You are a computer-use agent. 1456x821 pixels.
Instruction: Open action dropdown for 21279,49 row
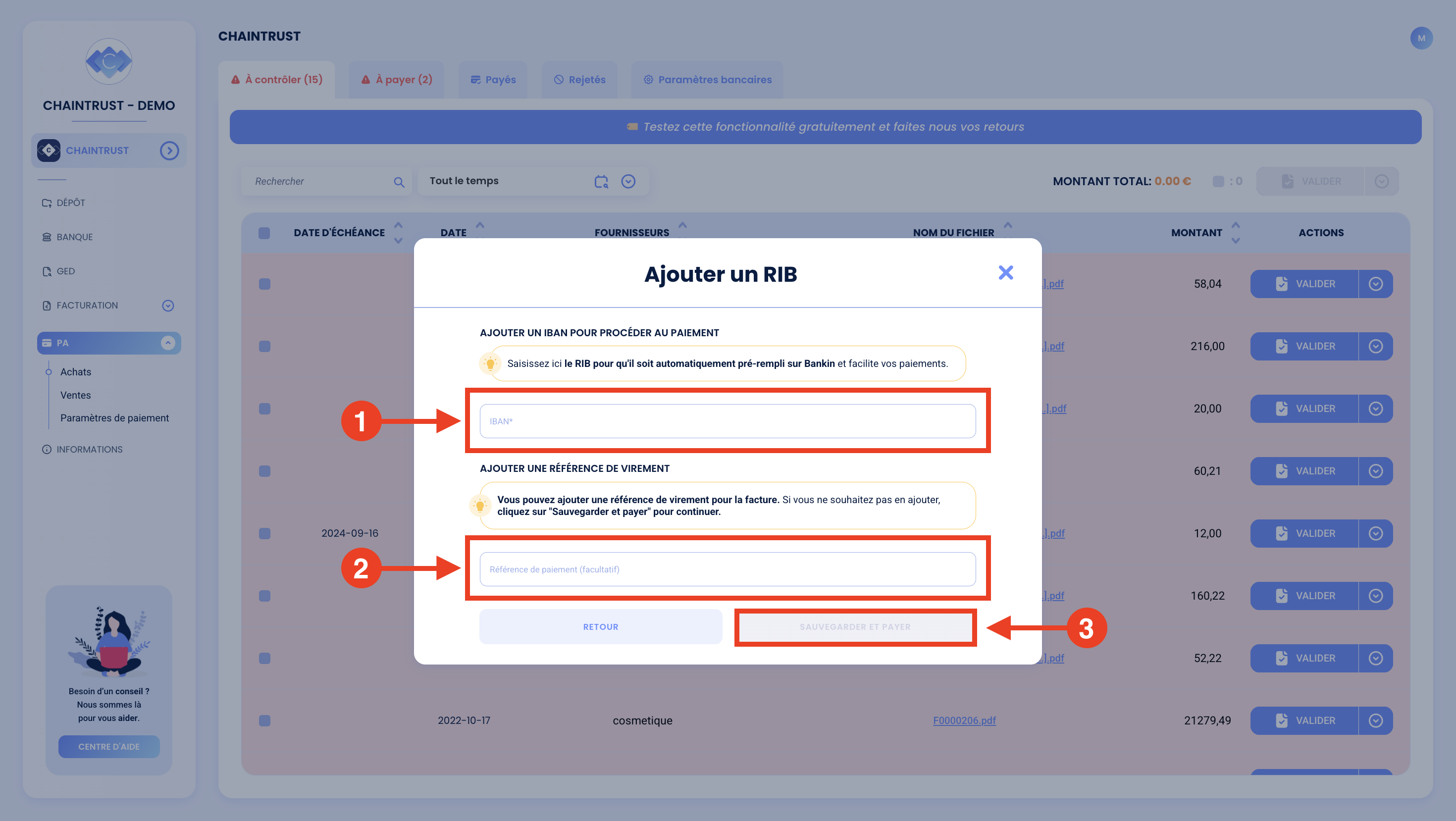pos(1376,721)
